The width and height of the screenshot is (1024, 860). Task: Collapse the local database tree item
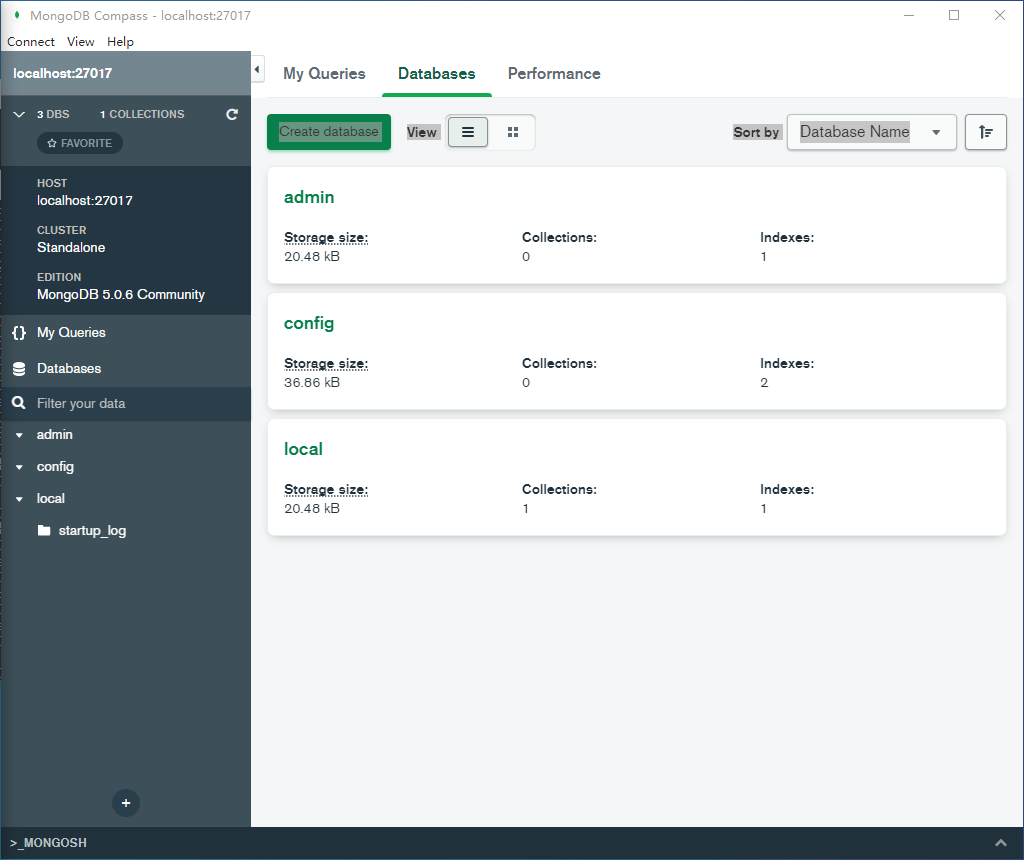pyautogui.click(x=19, y=499)
